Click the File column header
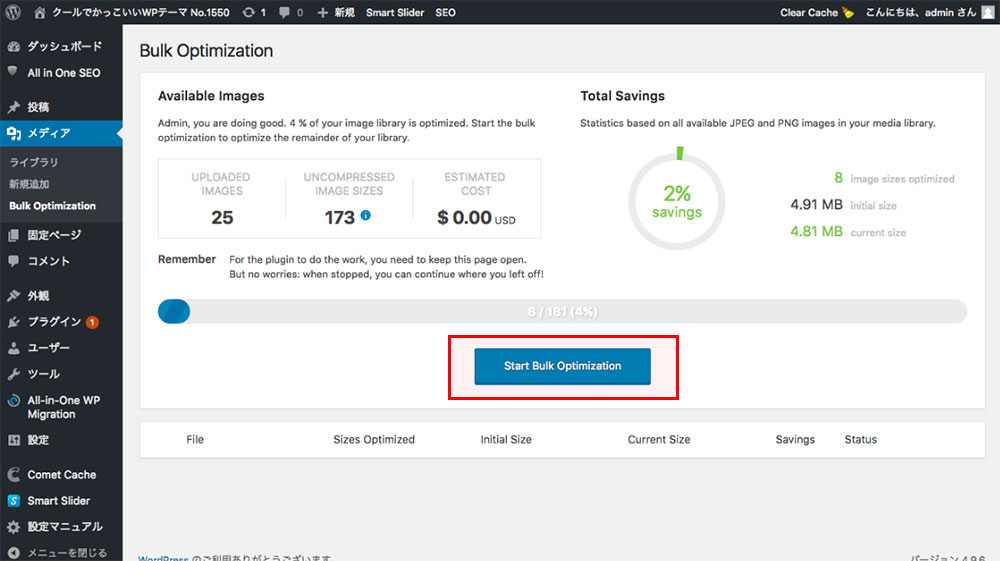Screen dimensions: 1000x561 click(195, 439)
